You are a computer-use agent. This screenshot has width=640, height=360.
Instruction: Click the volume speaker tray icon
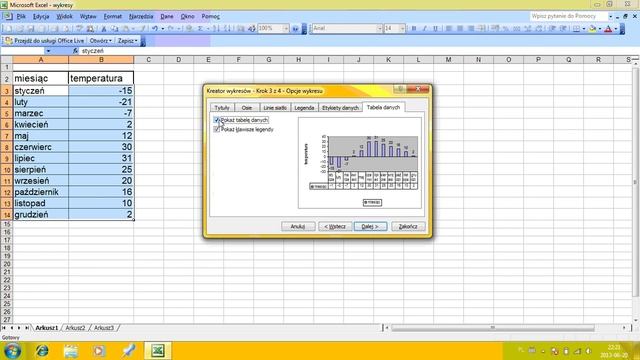click(588, 351)
